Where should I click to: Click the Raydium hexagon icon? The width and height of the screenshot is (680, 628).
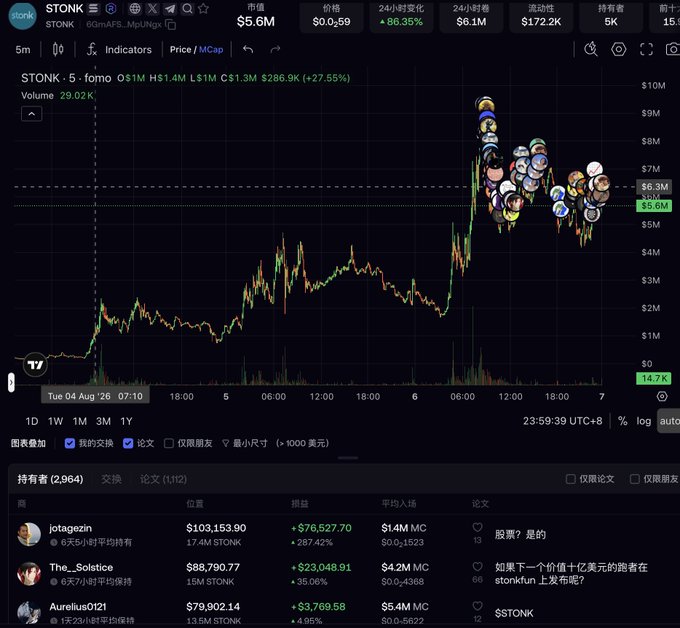click(111, 8)
